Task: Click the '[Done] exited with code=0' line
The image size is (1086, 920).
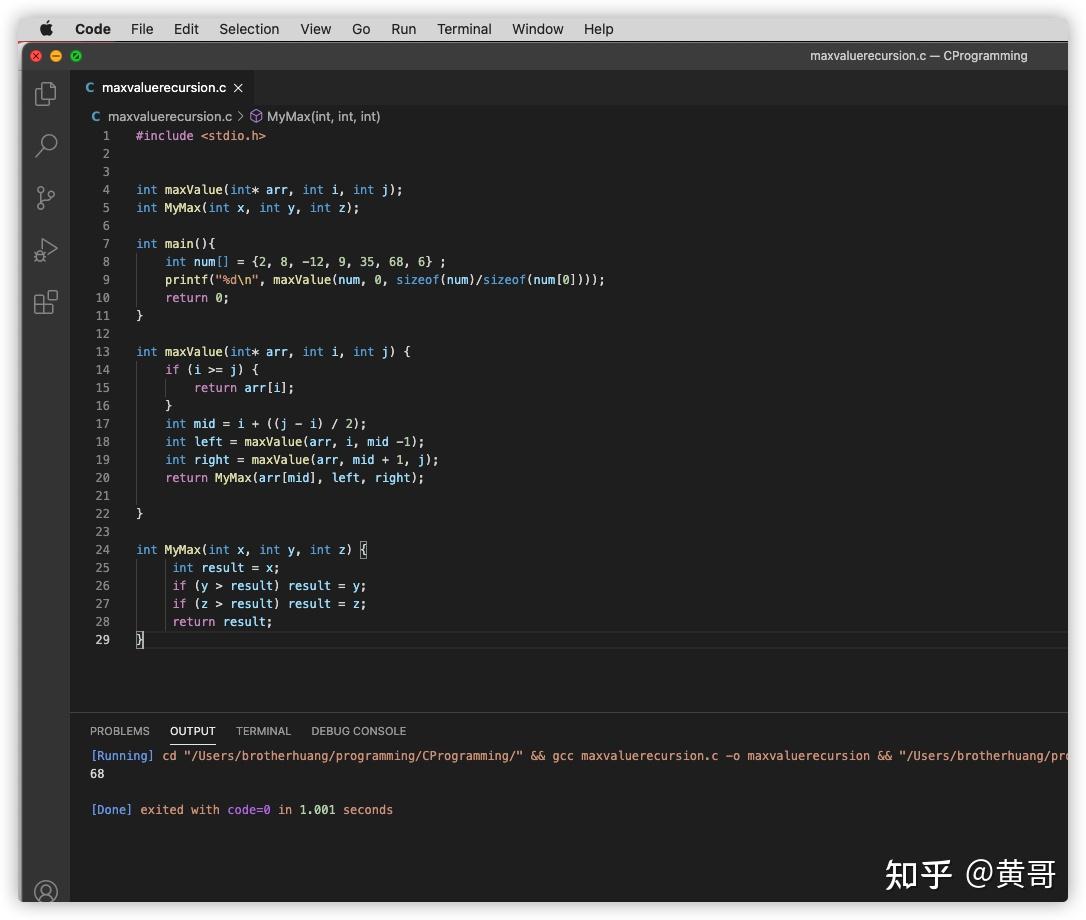Action: pyautogui.click(x=242, y=810)
